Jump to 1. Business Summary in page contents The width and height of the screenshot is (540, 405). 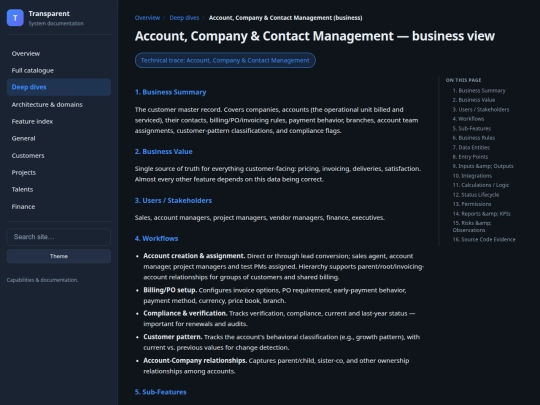tap(479, 91)
